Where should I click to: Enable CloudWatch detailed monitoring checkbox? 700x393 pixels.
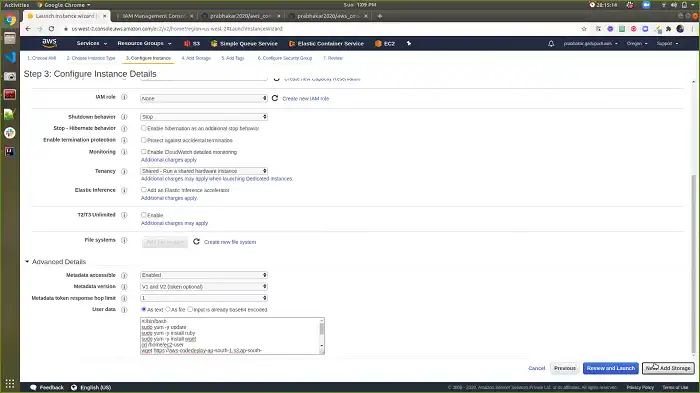point(144,151)
